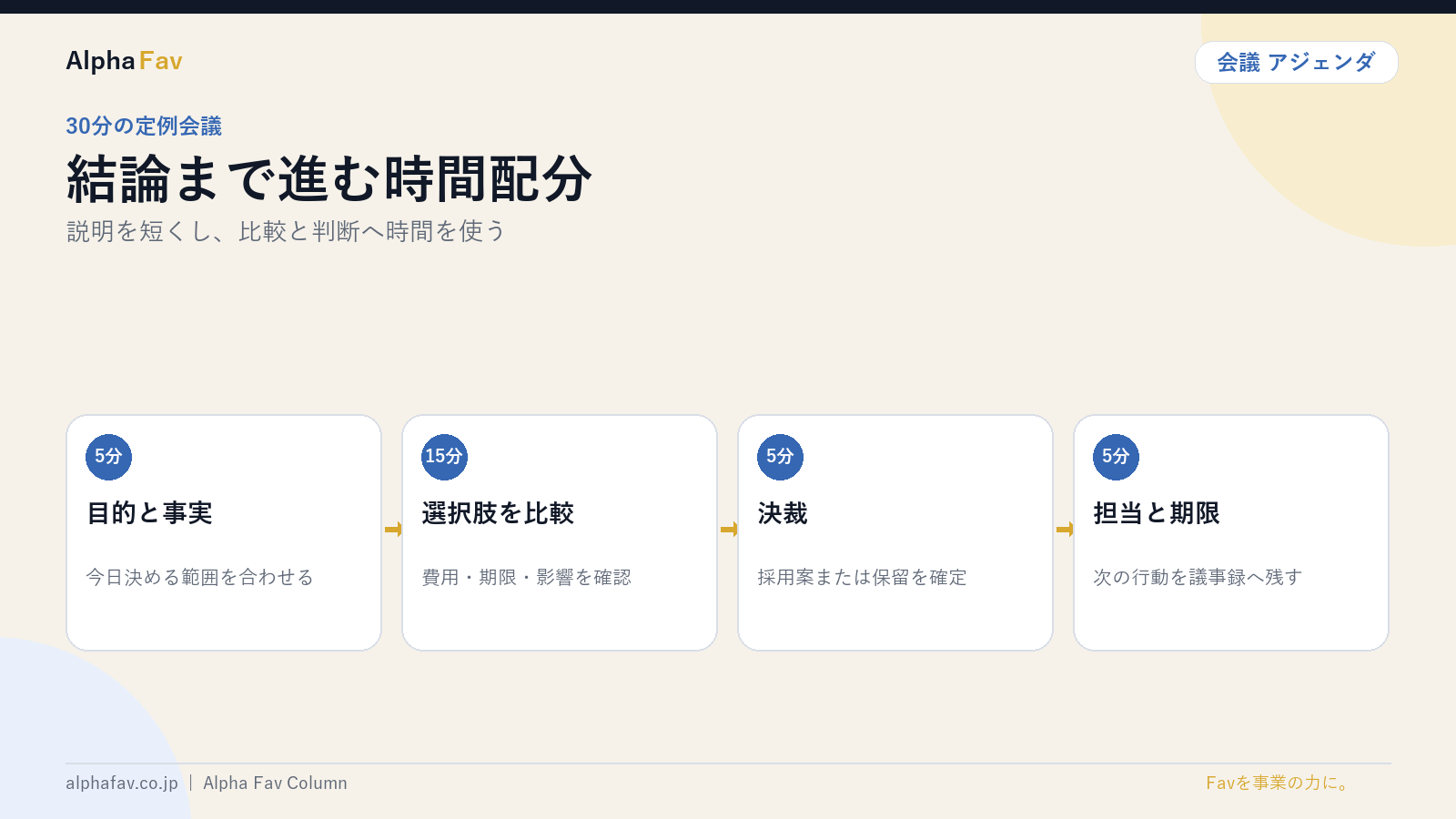Select the subtitle 30分の定例会議
The height and width of the screenshot is (819, 1456).
pyautogui.click(x=144, y=126)
